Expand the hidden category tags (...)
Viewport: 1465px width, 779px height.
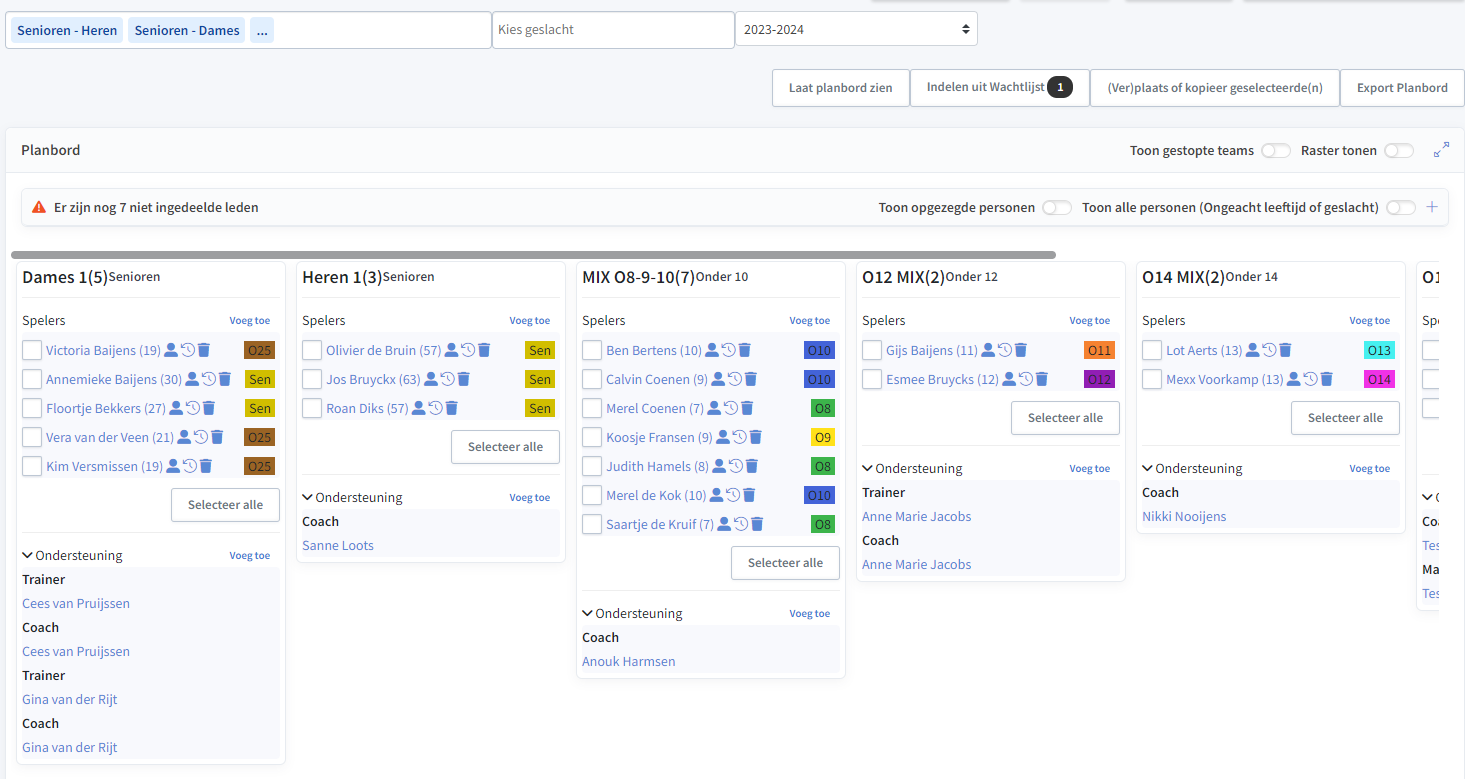pos(262,30)
